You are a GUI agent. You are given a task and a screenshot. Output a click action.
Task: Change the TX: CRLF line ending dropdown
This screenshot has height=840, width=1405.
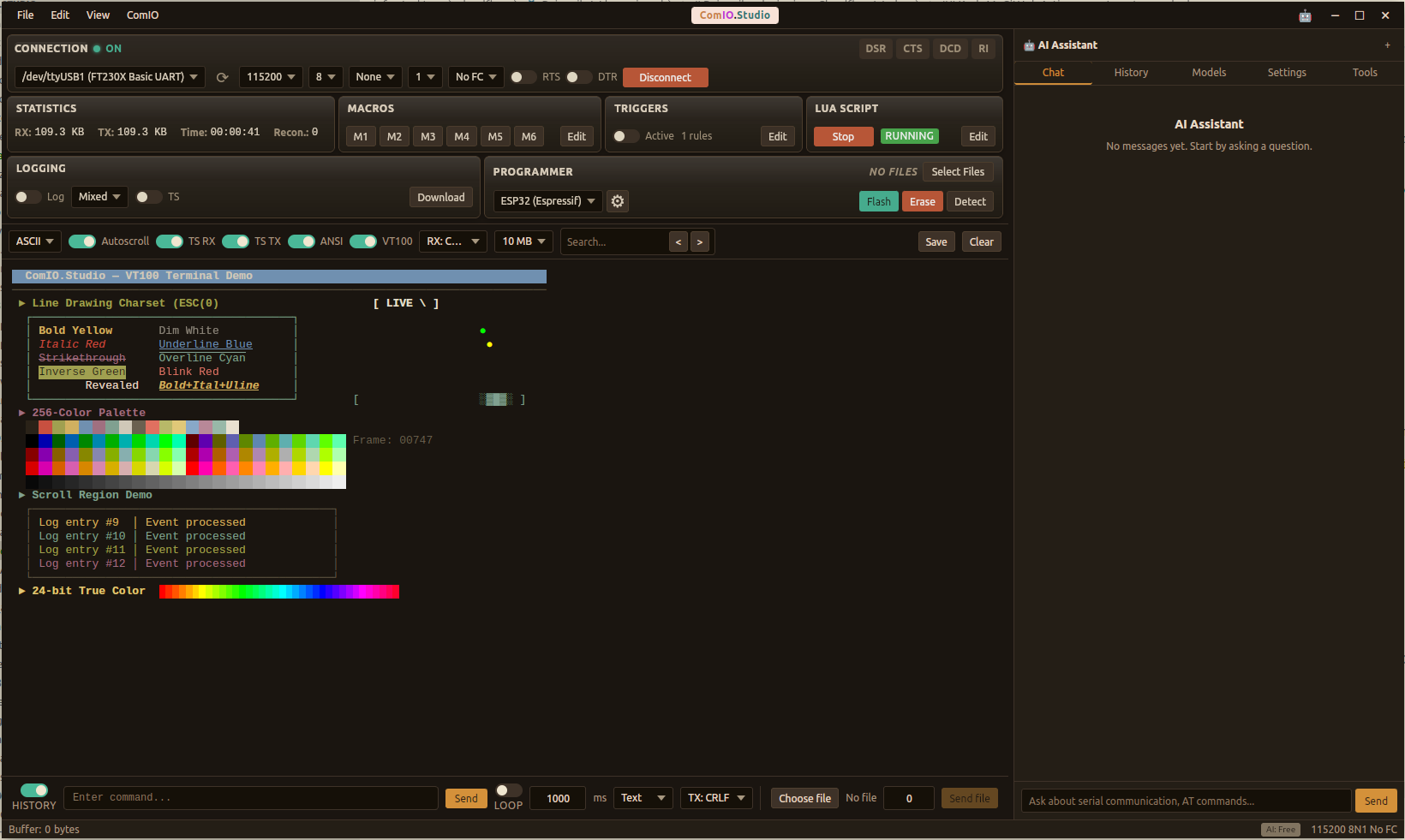click(716, 797)
